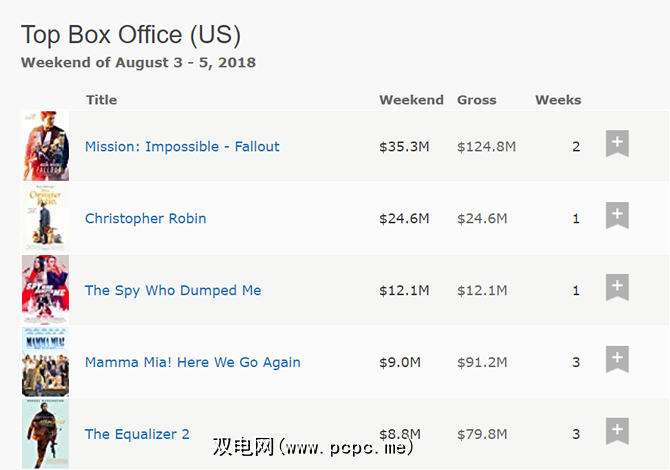Click the Mamma Mia! poster thumbnail
This screenshot has width=670, height=470.
pos(45,362)
